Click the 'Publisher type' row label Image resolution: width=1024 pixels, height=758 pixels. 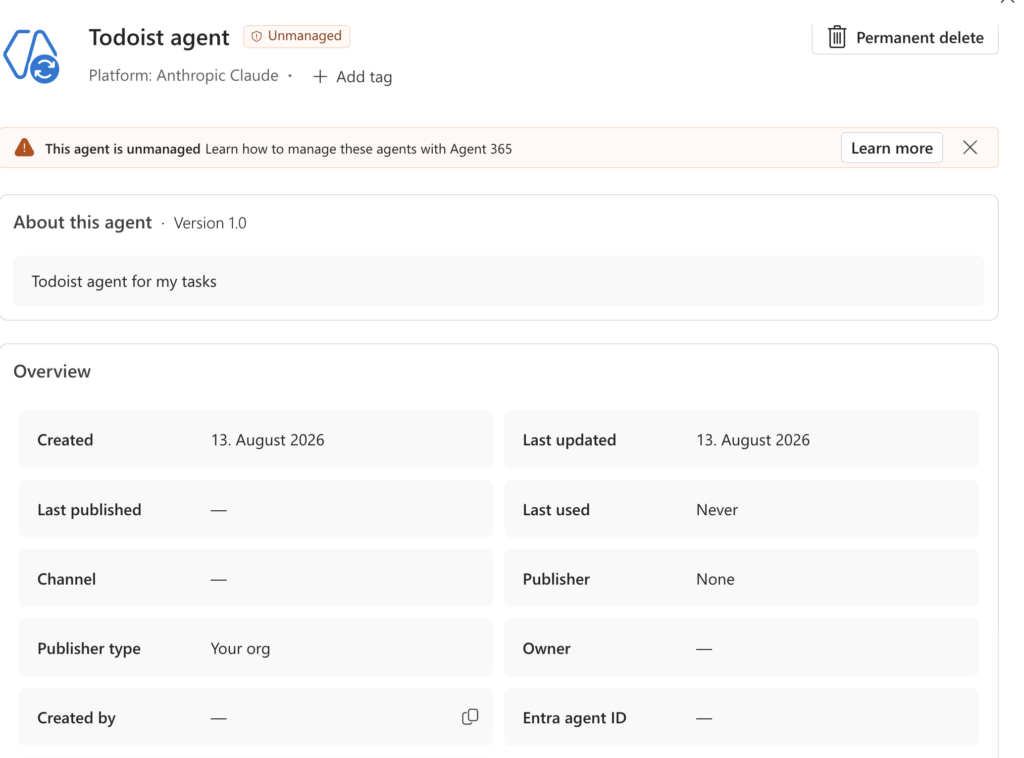point(88,649)
